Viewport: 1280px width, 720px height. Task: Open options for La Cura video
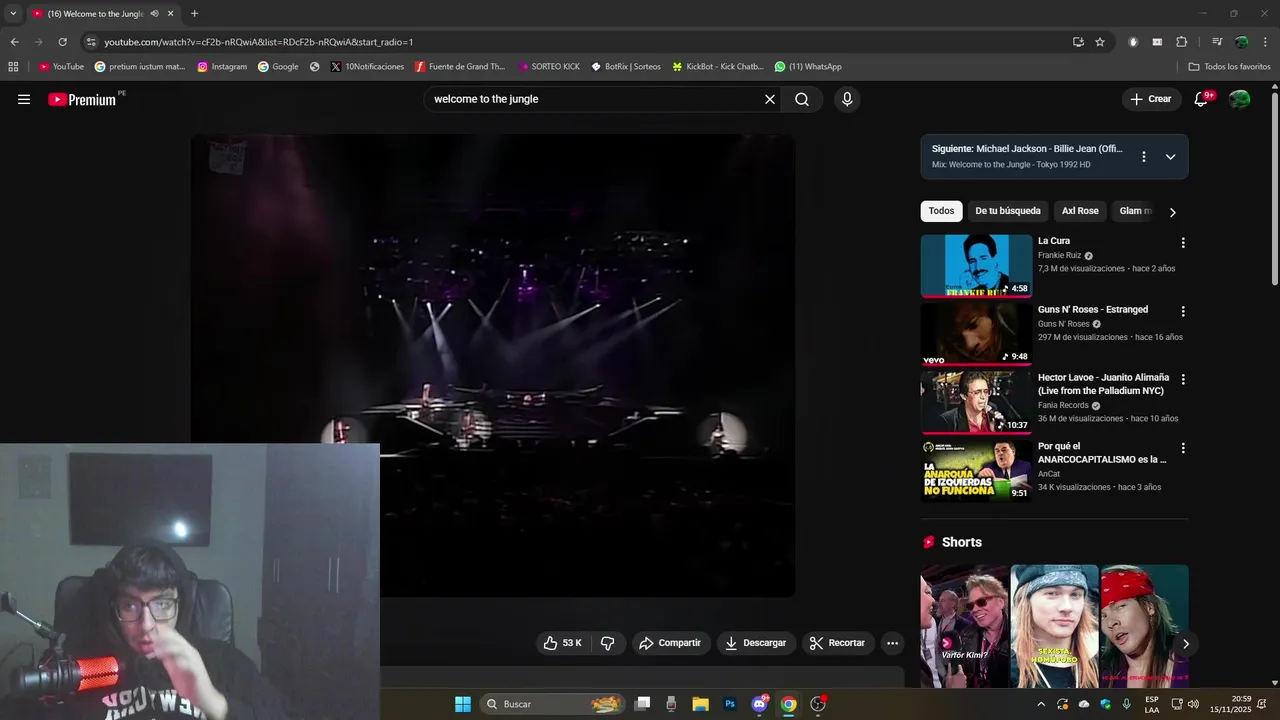(1183, 243)
